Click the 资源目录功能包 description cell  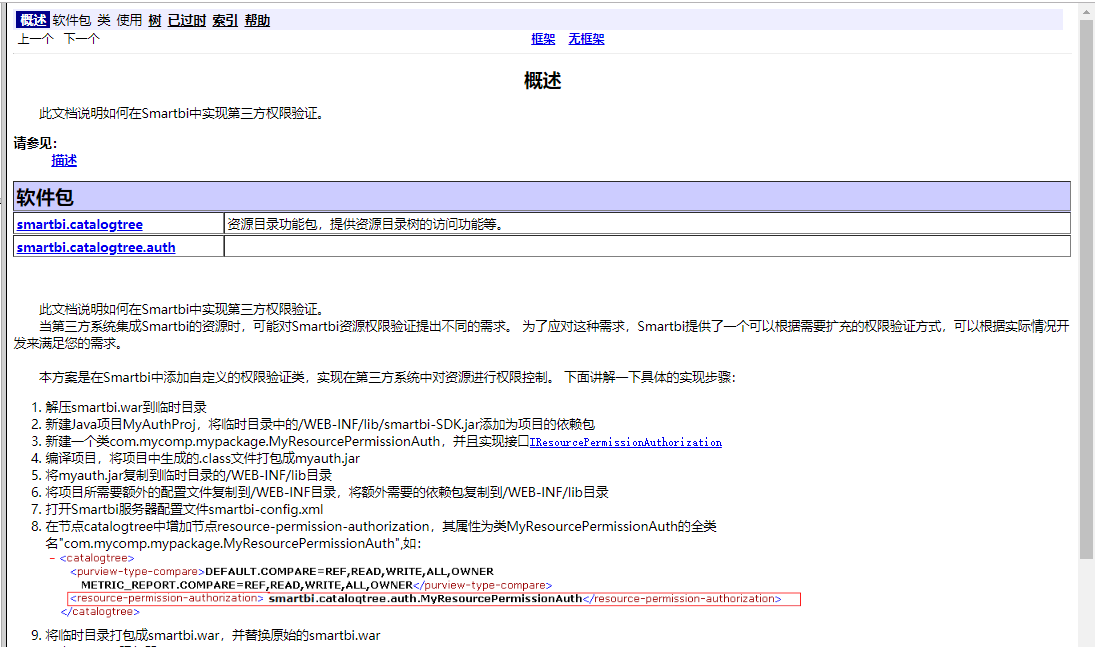647,224
